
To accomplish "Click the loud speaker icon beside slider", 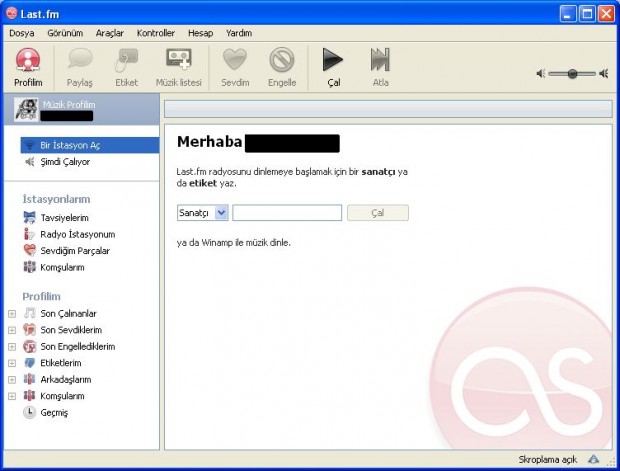I will click(603, 74).
